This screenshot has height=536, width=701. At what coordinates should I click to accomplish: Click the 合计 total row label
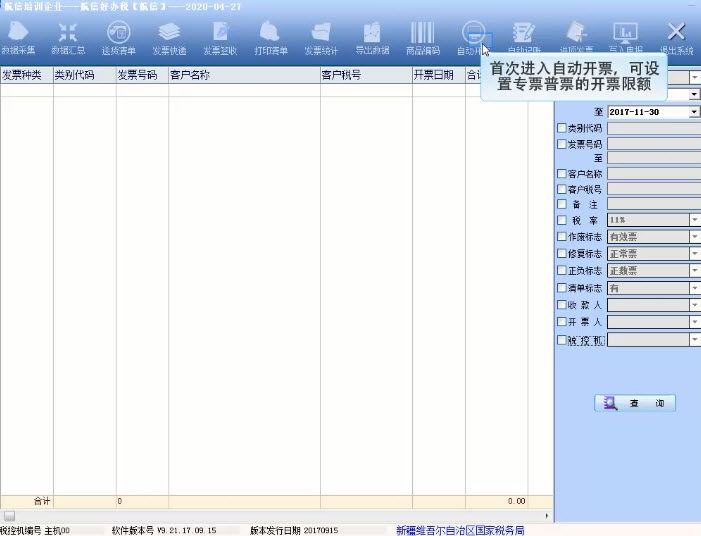[x=42, y=501]
